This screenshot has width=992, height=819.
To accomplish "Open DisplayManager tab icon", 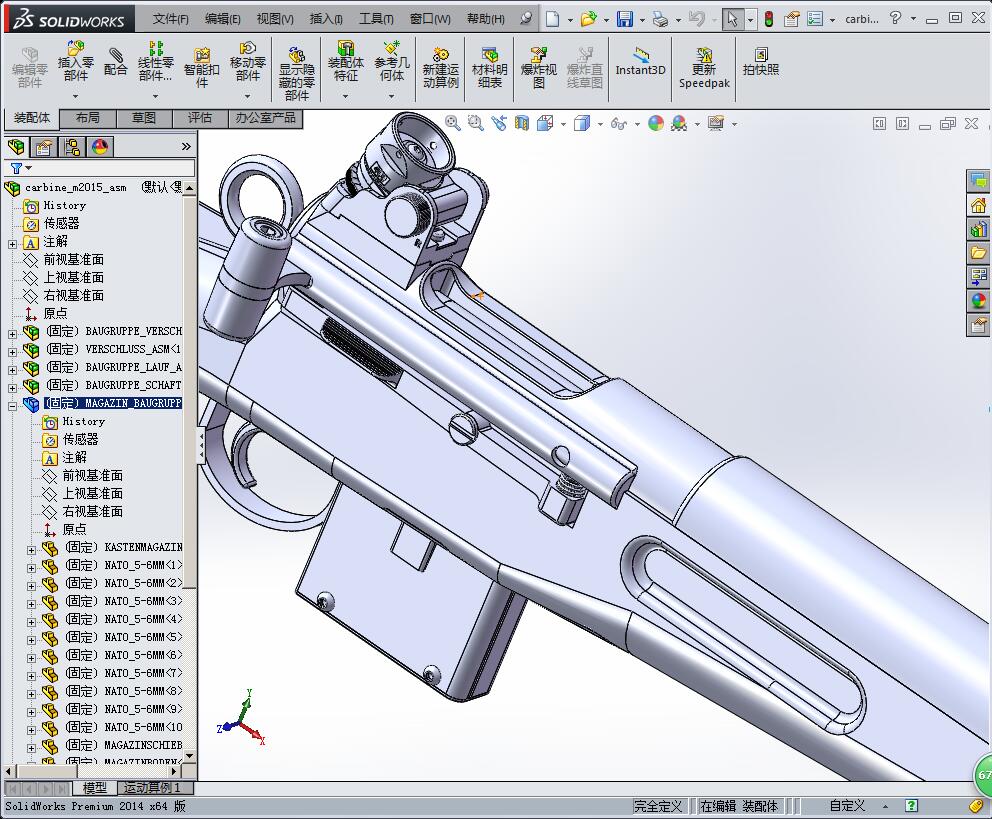I will coord(100,147).
